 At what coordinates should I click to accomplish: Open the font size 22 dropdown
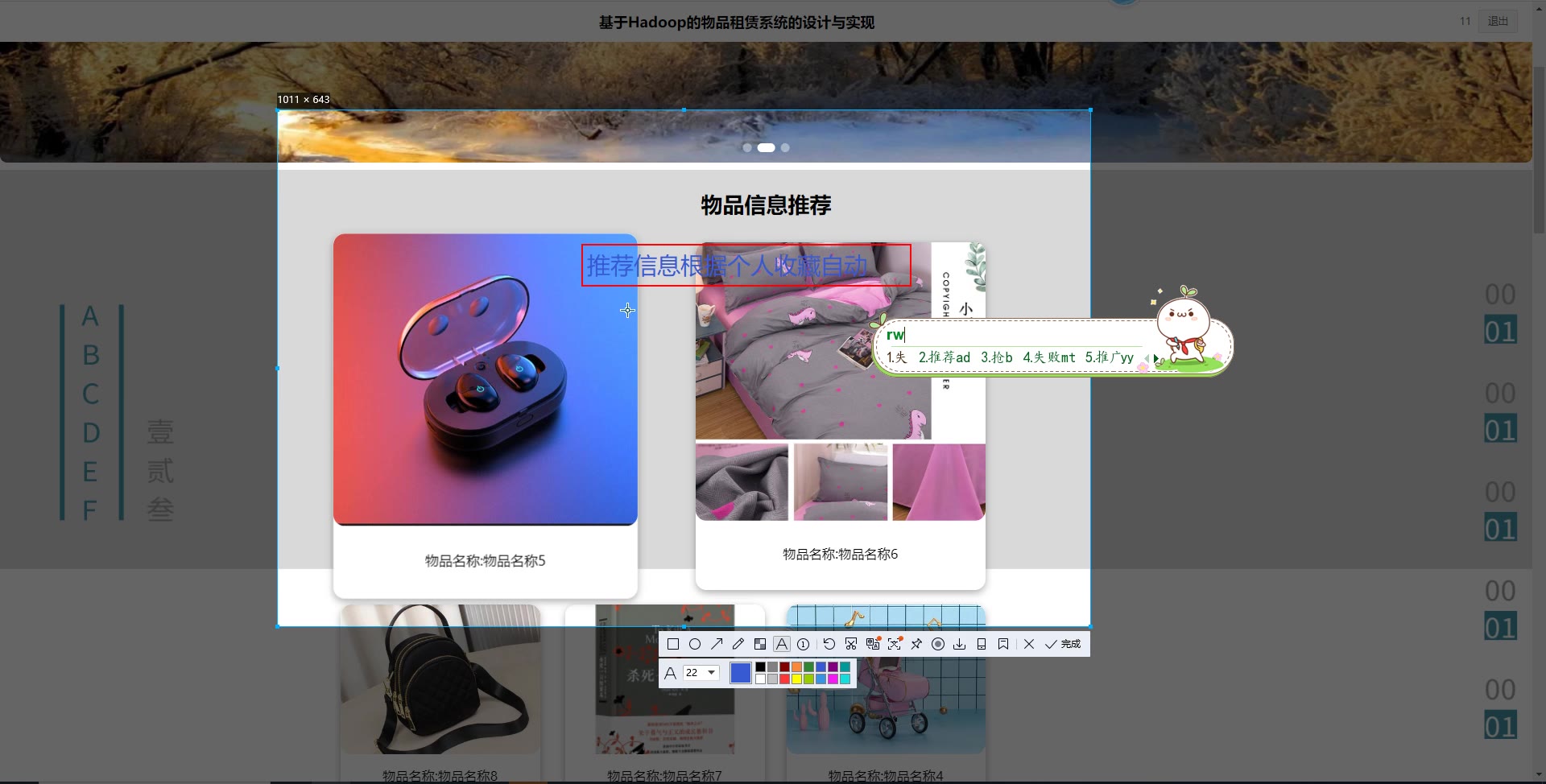[701, 672]
